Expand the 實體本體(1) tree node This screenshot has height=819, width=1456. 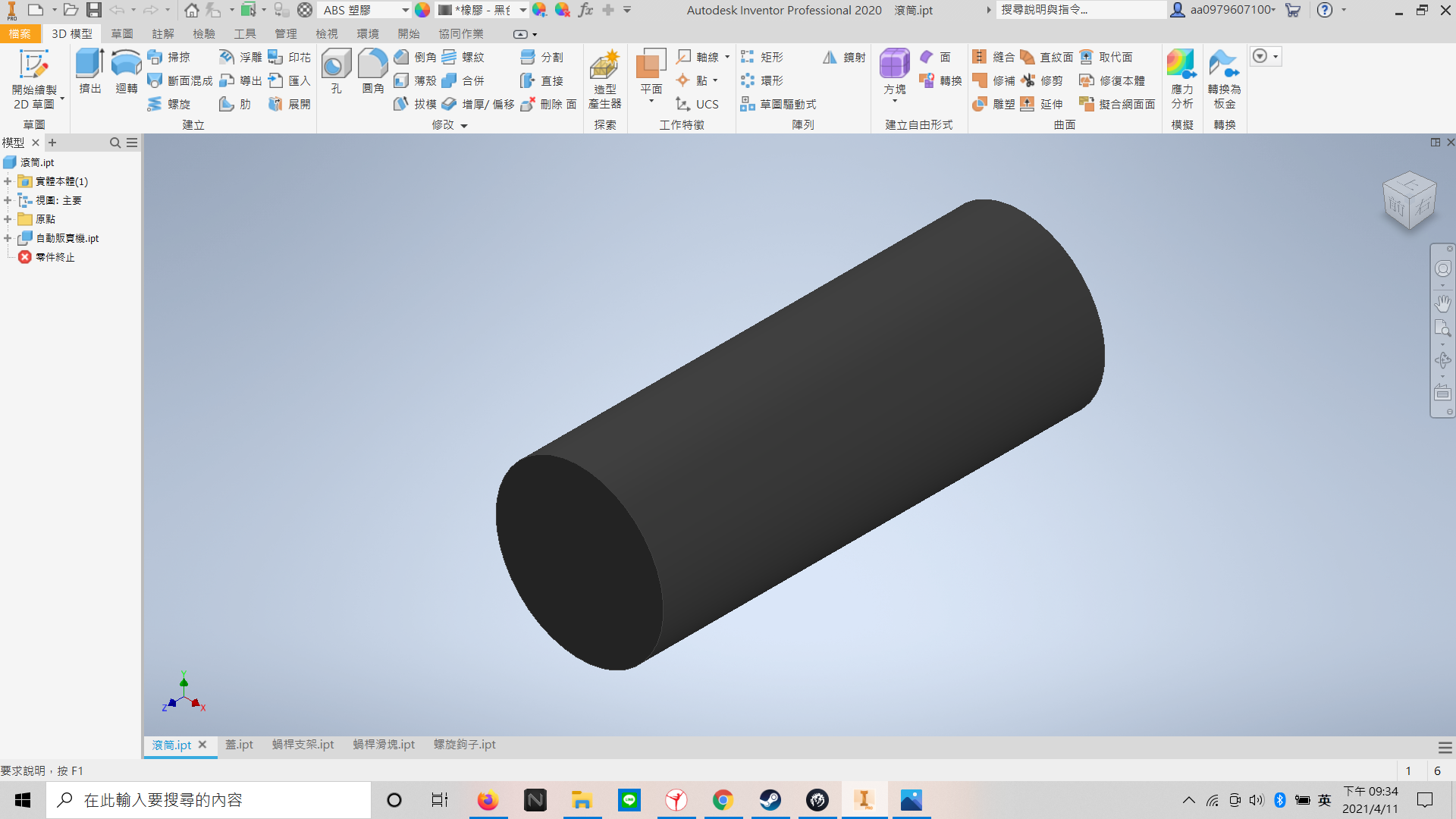click(x=8, y=181)
